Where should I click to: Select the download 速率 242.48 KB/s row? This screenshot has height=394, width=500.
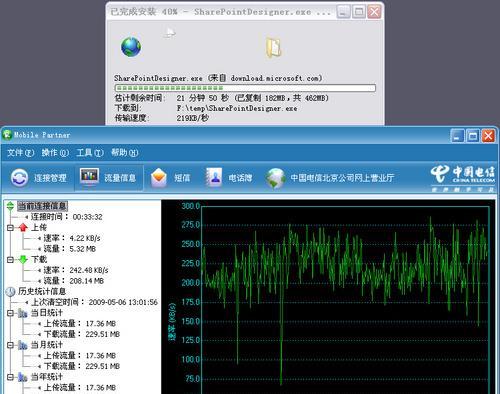(x=76, y=270)
